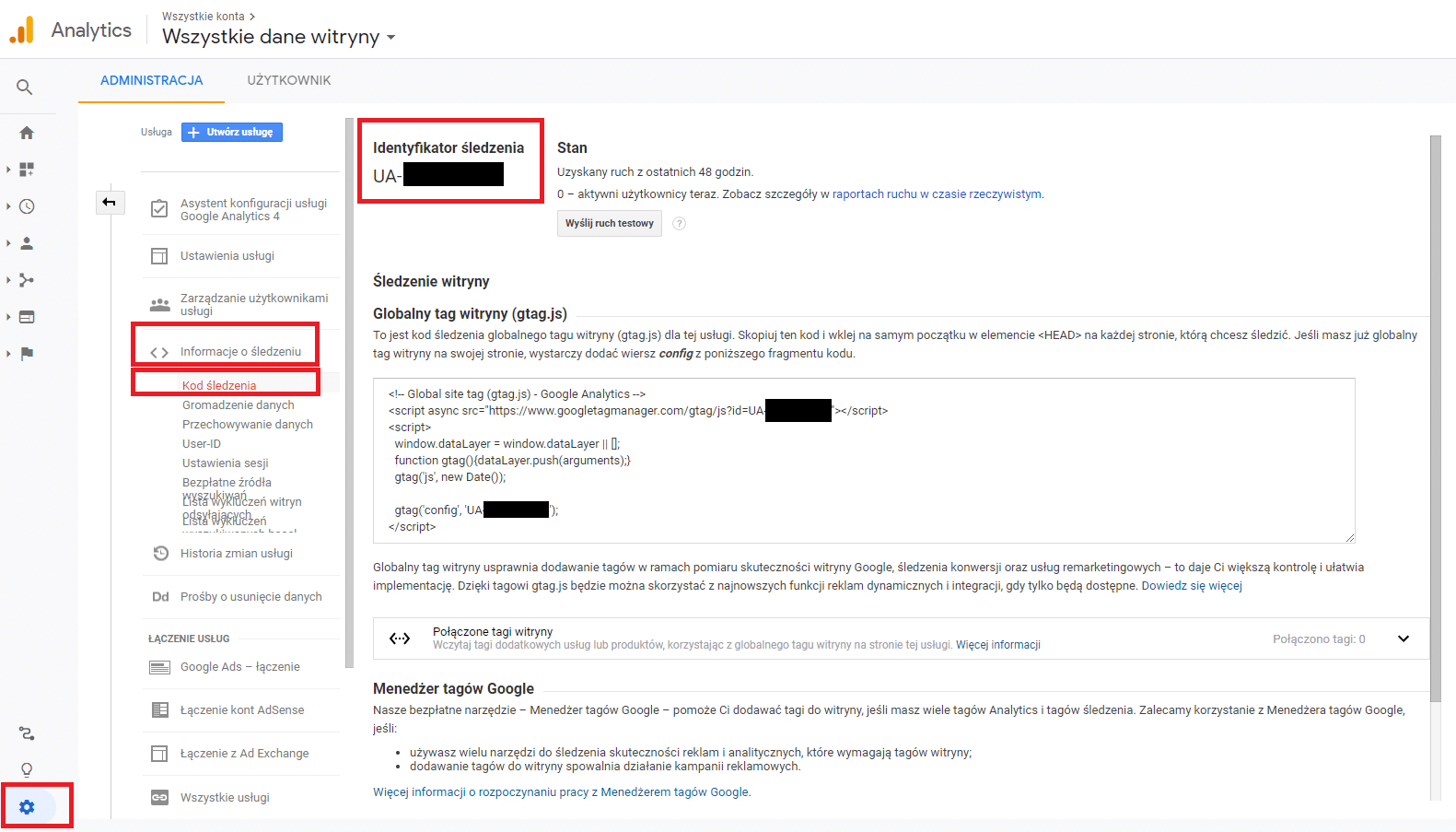Open Realtime clock icon in sidebar
This screenshot has height=832, width=1456.
(27, 206)
